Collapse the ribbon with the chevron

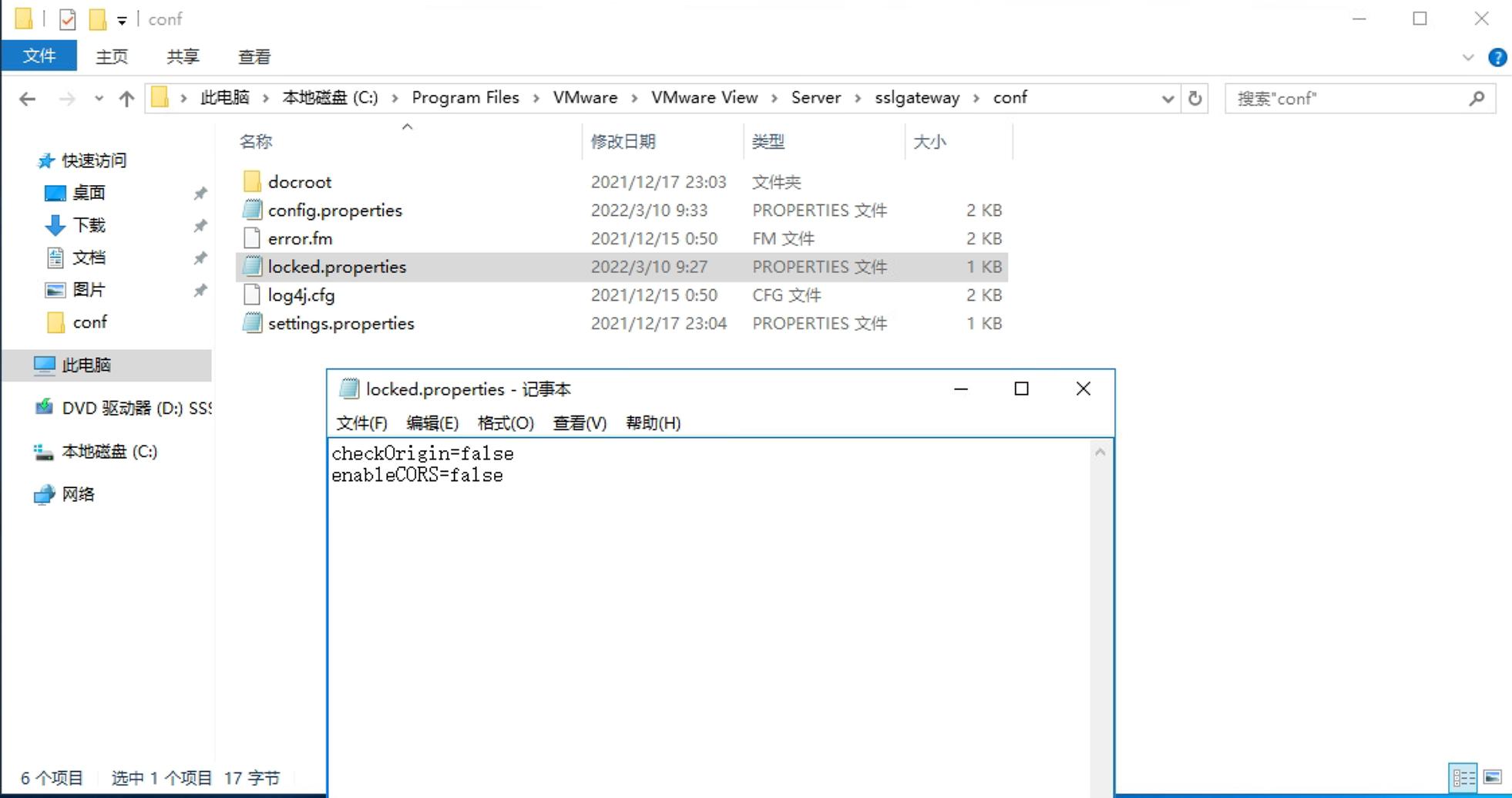coord(1467,56)
